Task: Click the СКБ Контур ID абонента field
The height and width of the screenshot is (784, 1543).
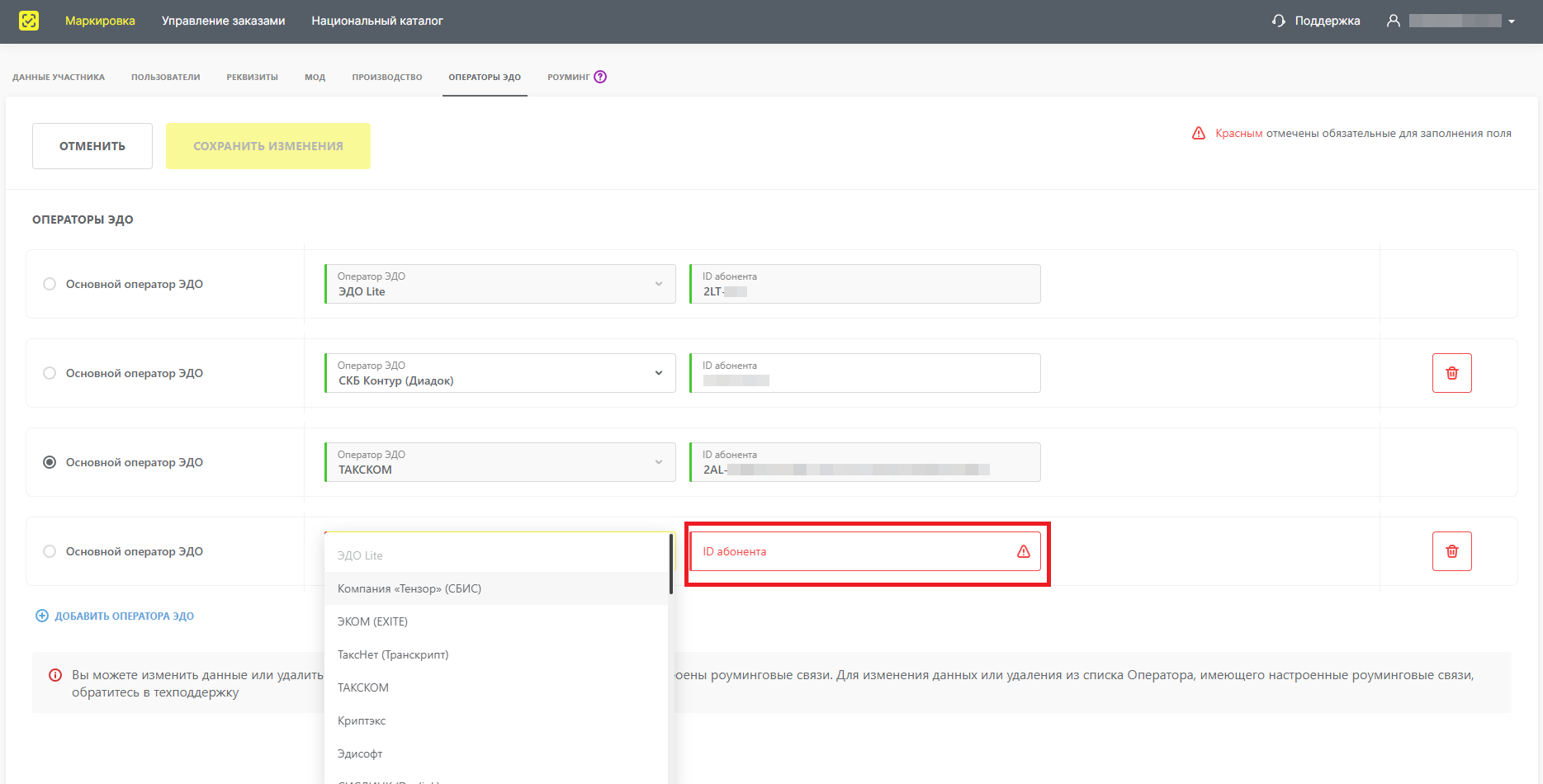Action: [865, 373]
